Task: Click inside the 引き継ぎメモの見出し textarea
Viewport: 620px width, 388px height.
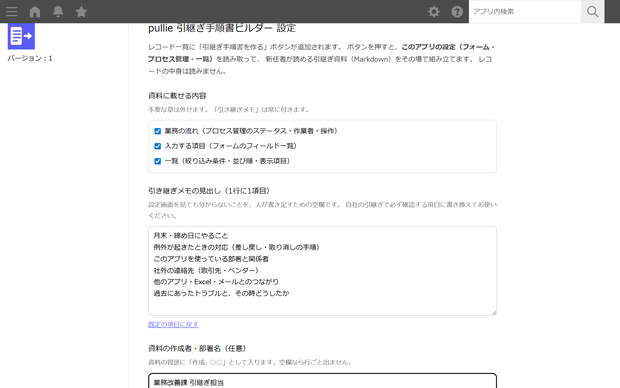Action: click(x=322, y=271)
